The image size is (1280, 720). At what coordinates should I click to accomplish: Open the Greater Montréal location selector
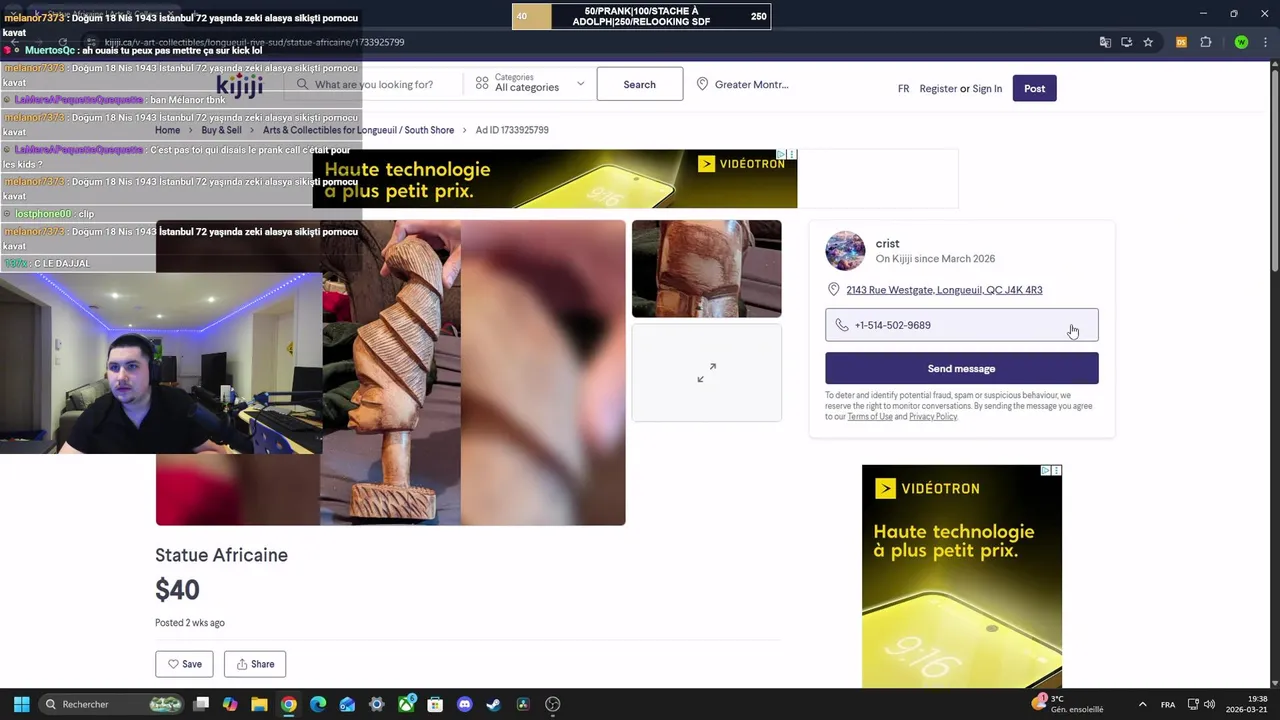coord(743,85)
